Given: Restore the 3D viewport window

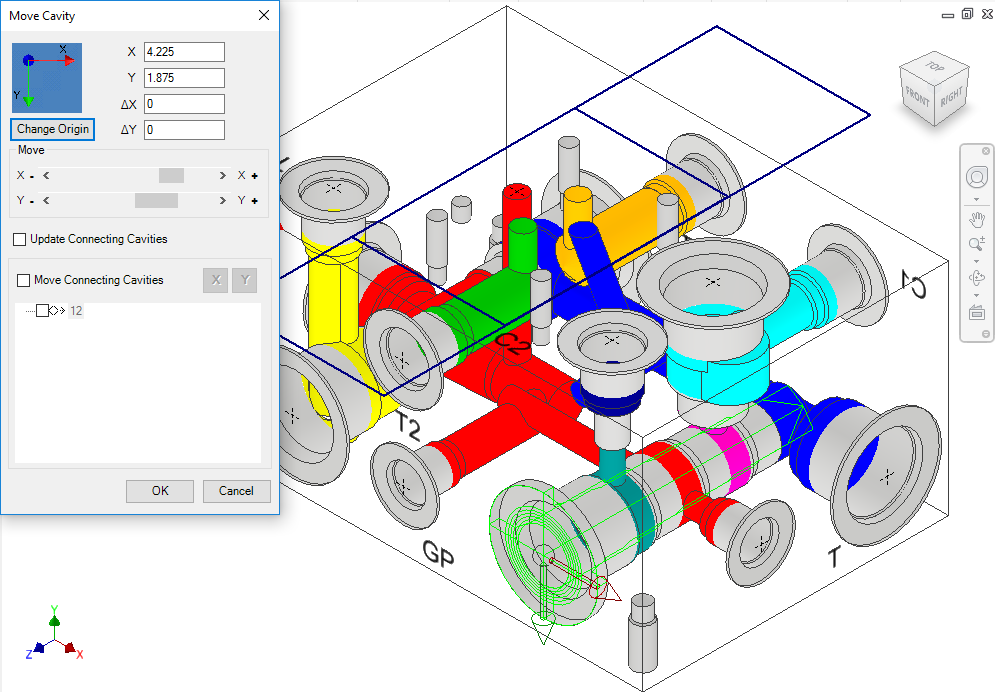Looking at the screenshot, I should (x=967, y=14).
